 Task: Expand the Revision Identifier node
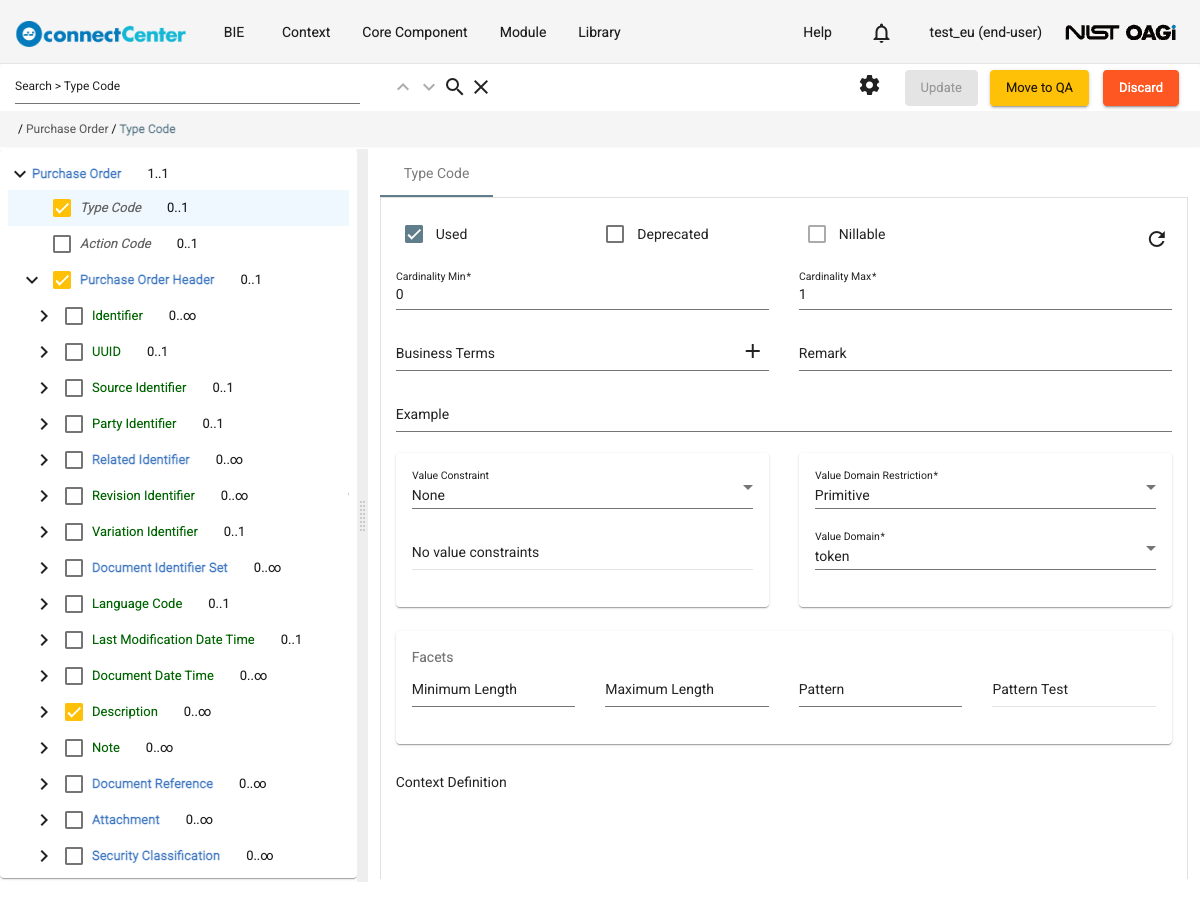[x=44, y=496]
